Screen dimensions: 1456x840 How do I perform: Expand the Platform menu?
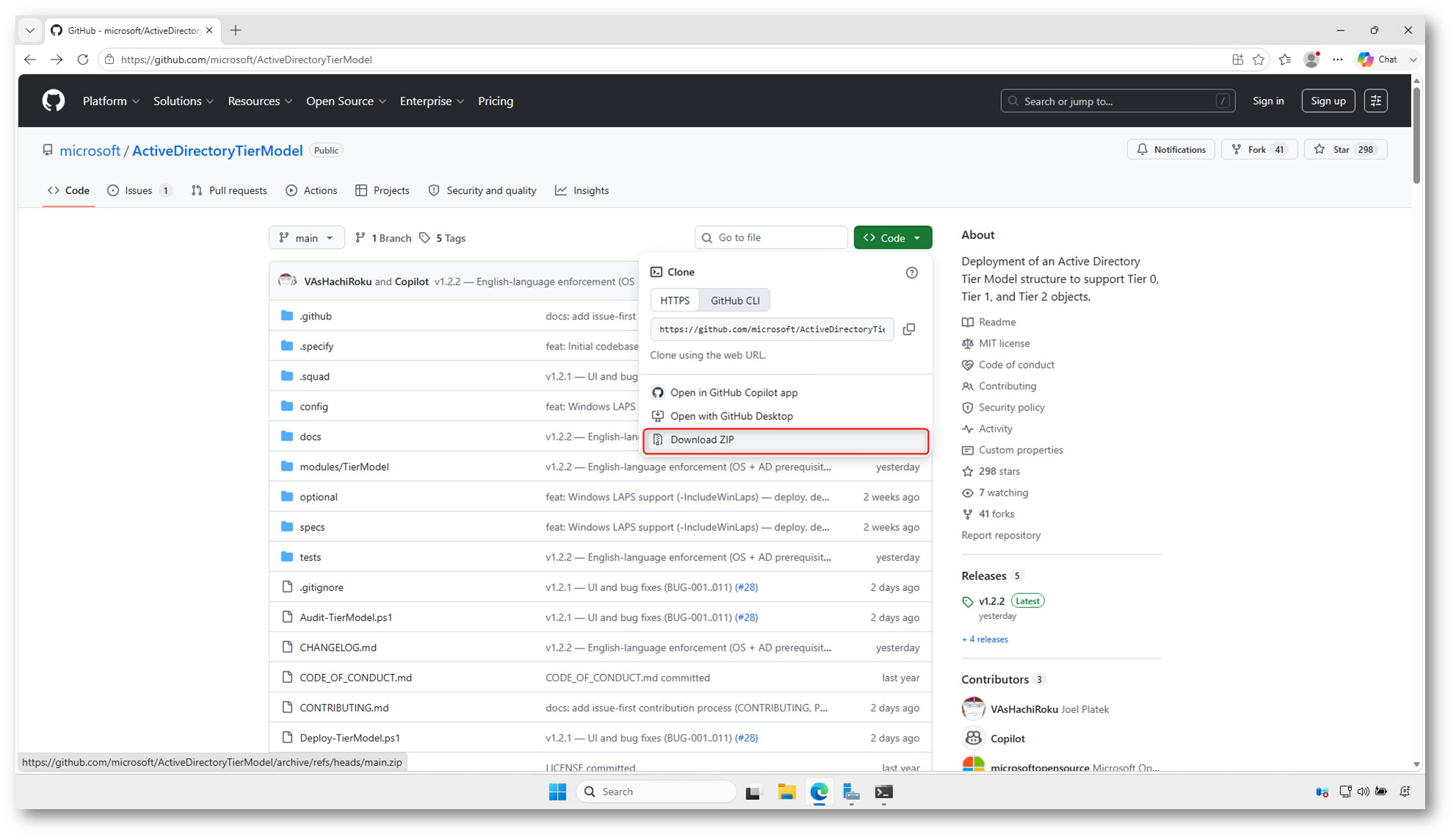click(111, 101)
